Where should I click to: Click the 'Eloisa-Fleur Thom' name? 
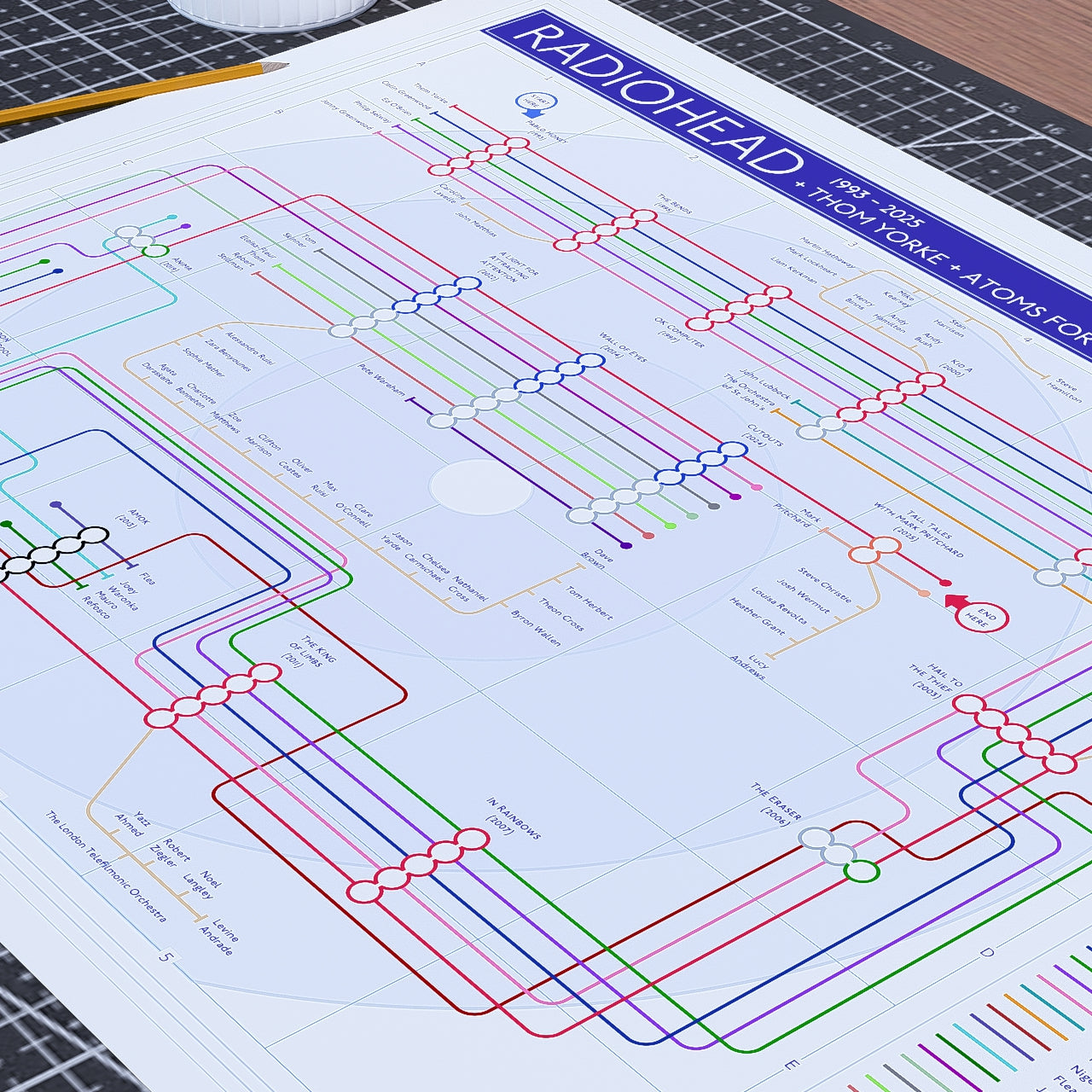259,249
